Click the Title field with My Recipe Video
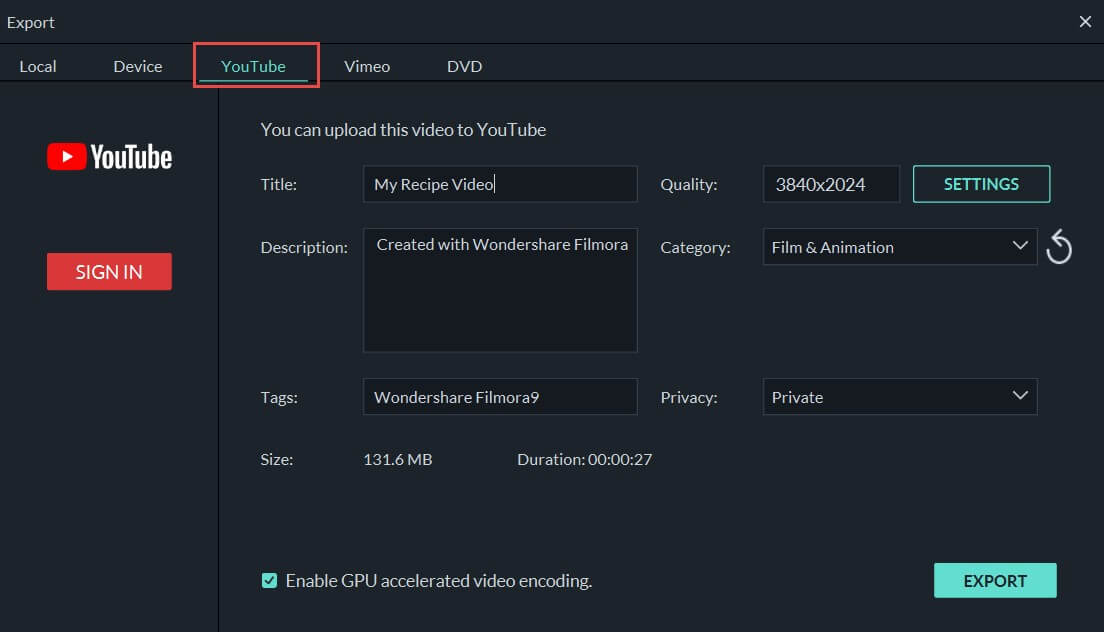The width and height of the screenshot is (1104, 632). pos(499,184)
